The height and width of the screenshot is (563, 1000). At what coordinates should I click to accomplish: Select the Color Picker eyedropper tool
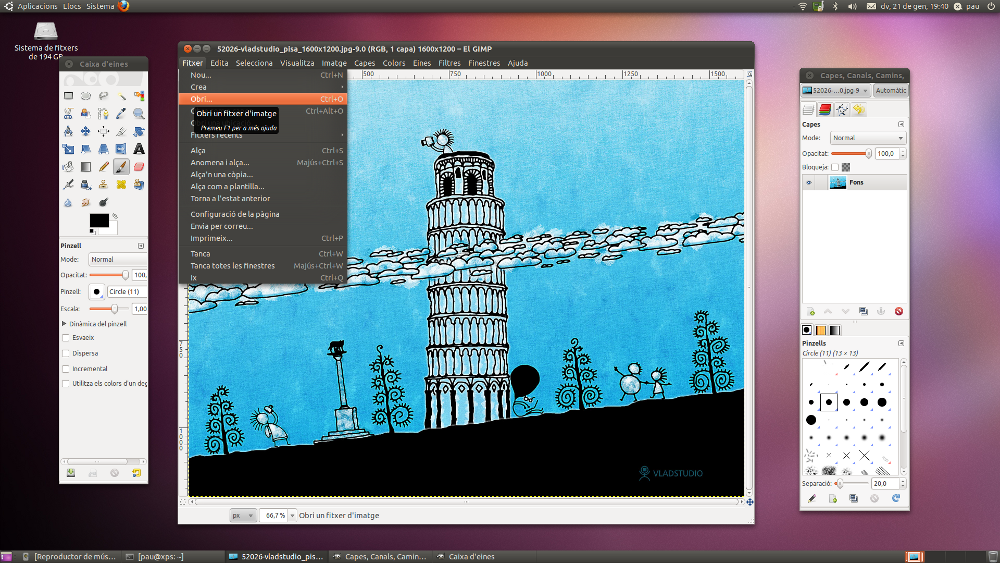coord(121,113)
